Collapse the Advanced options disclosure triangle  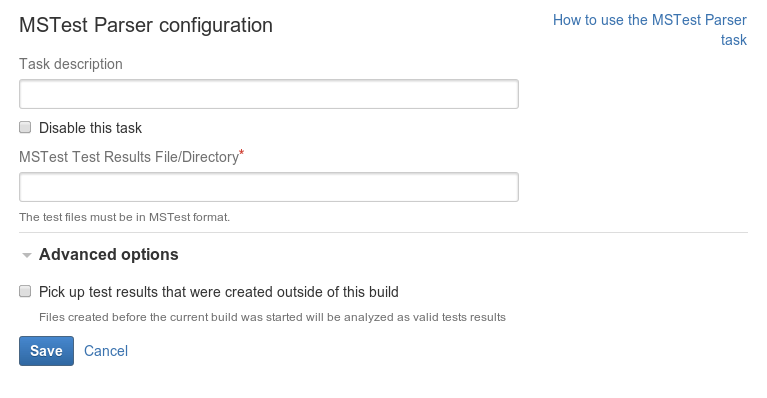pyautogui.click(x=27, y=255)
